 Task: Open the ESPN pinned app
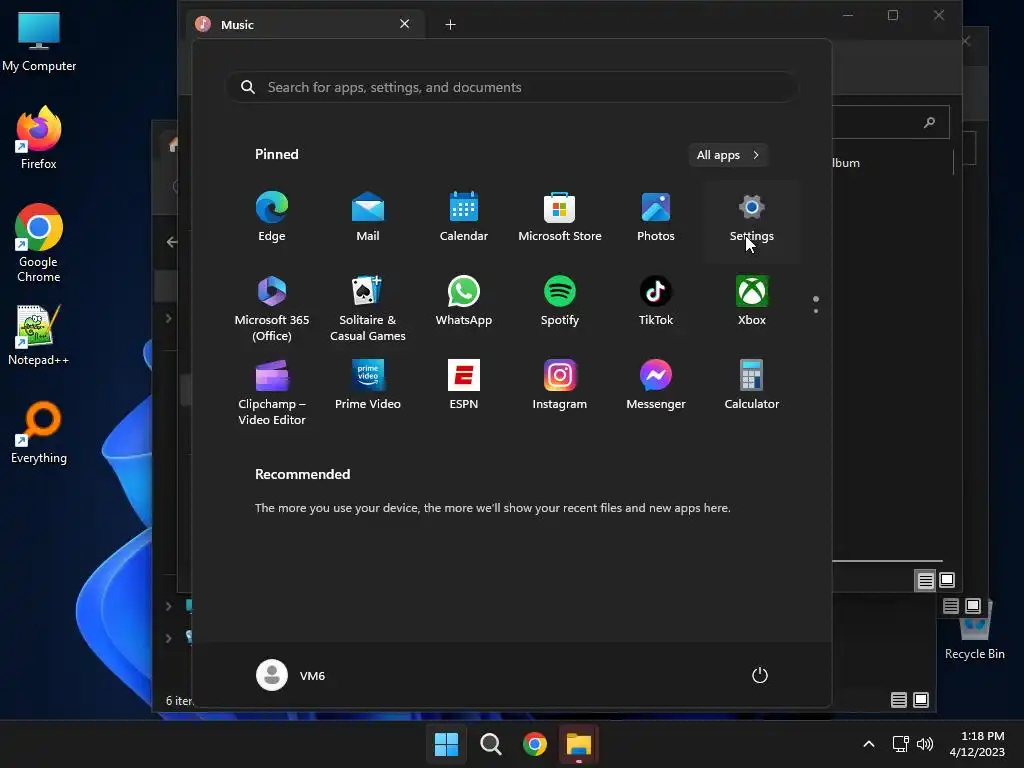(x=464, y=385)
